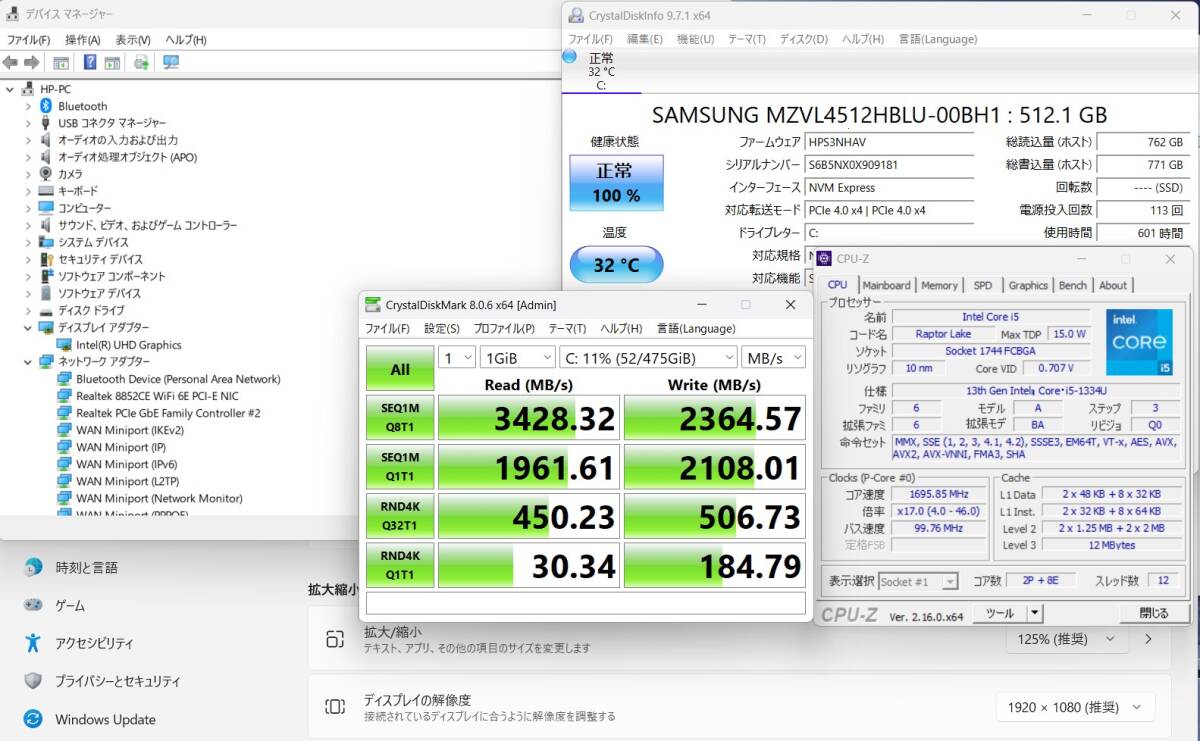Open the 機能(U) menu in CrystalDiskInfo
Screen dimensions: 1200x741
point(695,39)
